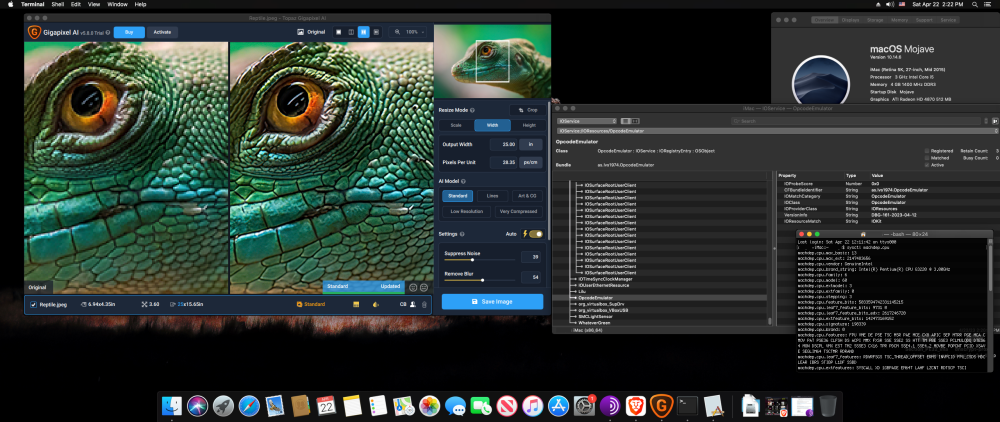Check the Registered checkbox
The height and width of the screenshot is (422, 1000).
point(927,151)
